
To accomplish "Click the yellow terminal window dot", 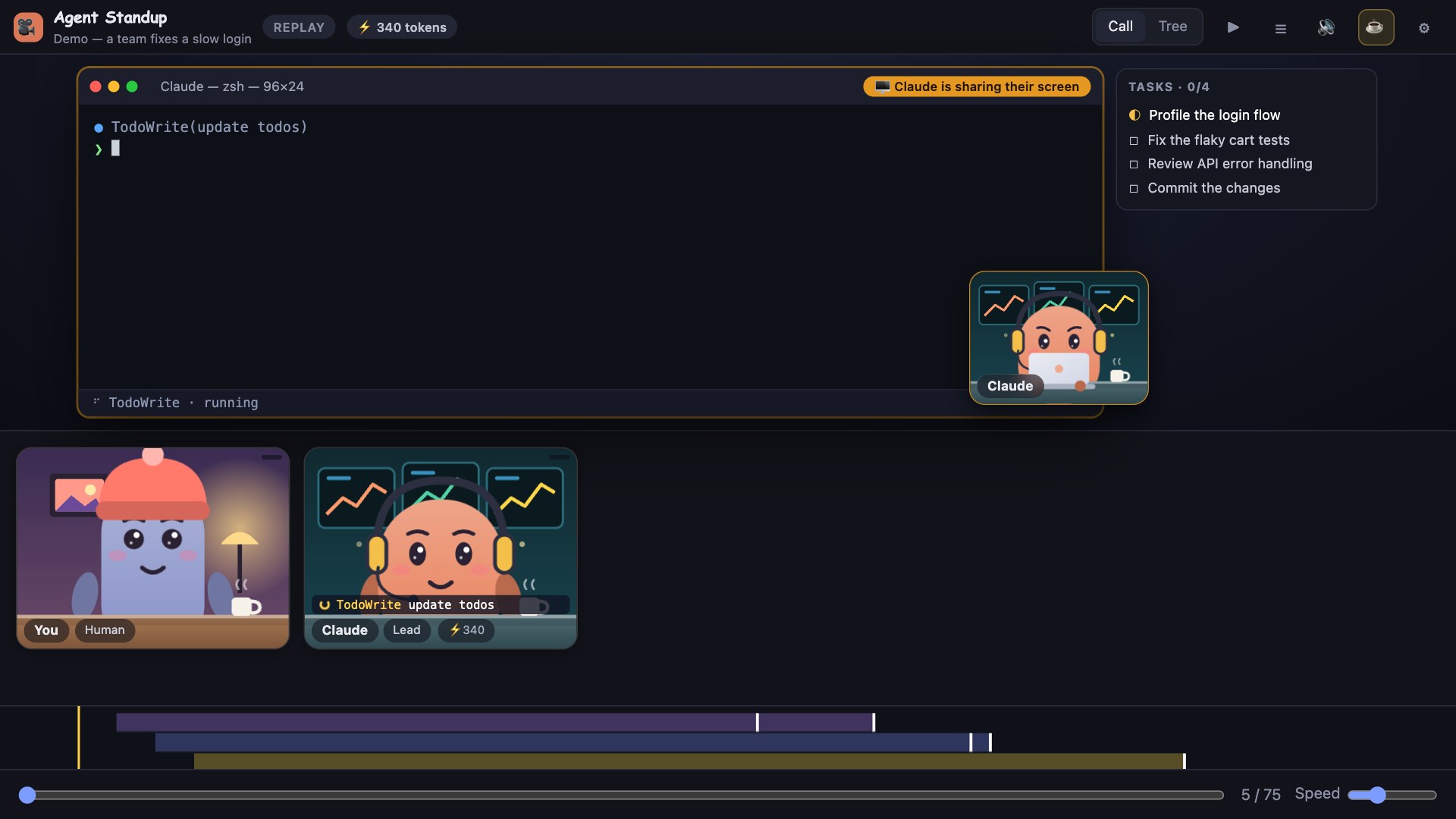I will pos(114,86).
